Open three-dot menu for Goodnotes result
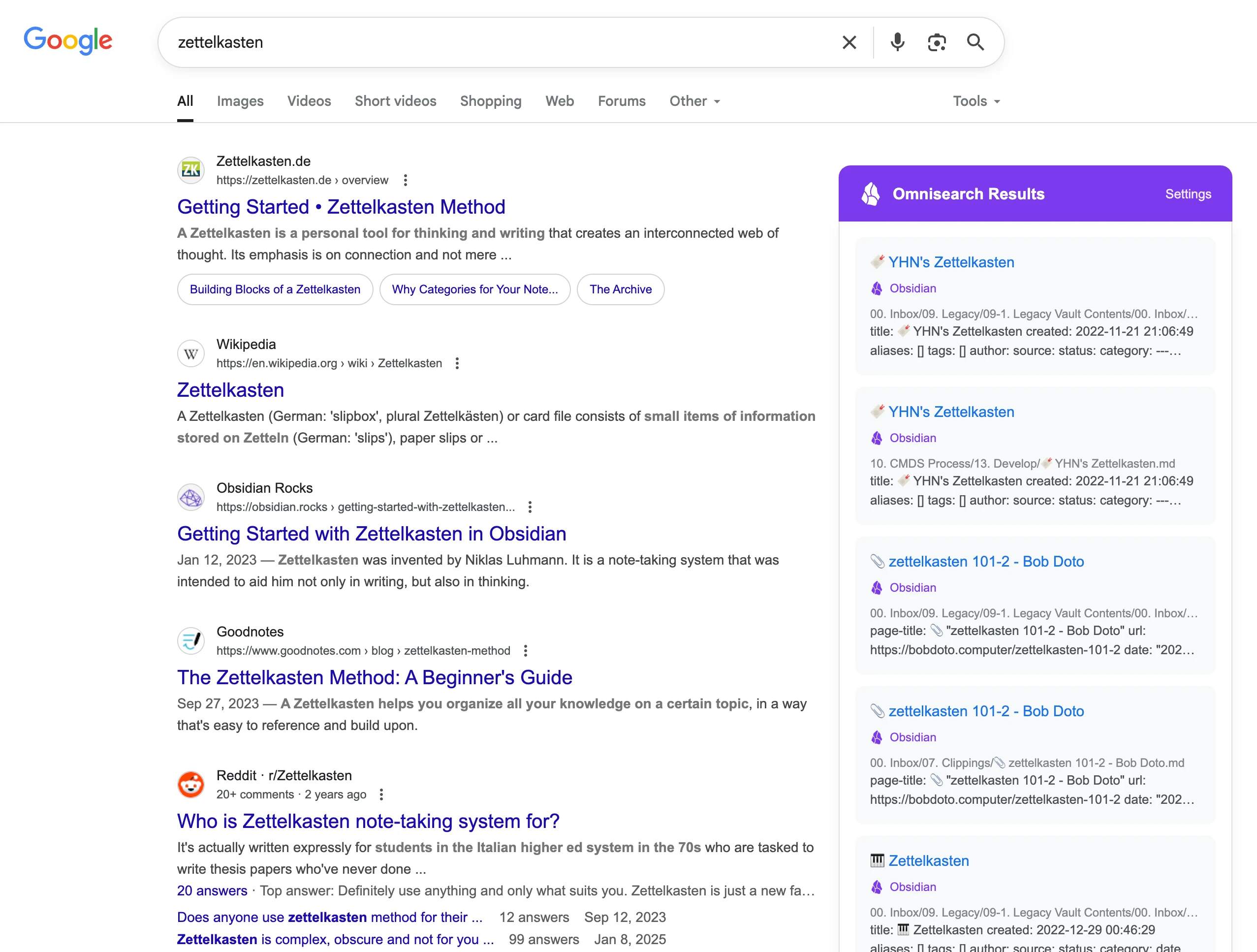The image size is (1257, 952). coord(526,651)
